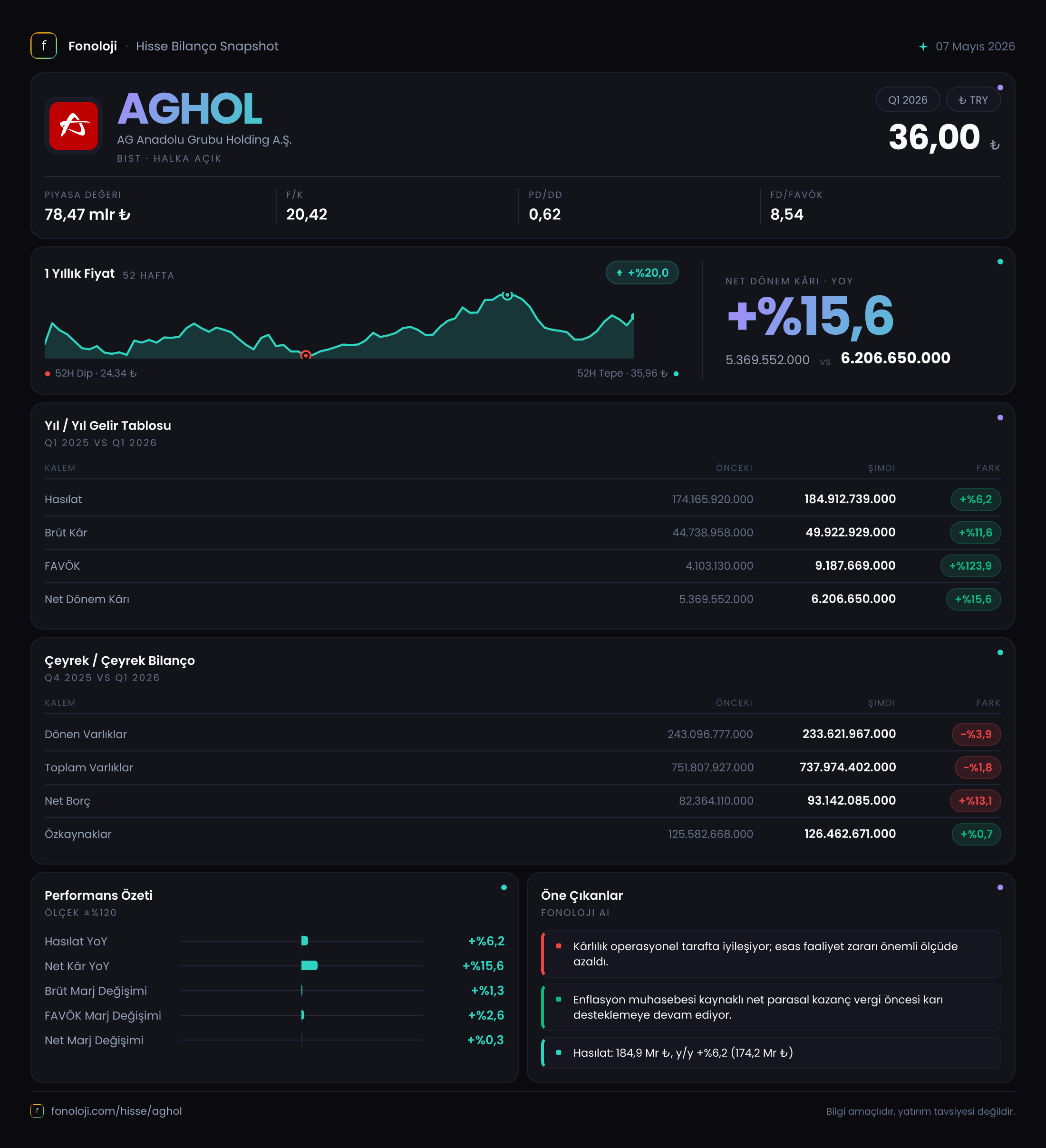Click the Dönen Varlıklar current value 233.621.967.000
This screenshot has height=1148, width=1046.
click(x=849, y=734)
